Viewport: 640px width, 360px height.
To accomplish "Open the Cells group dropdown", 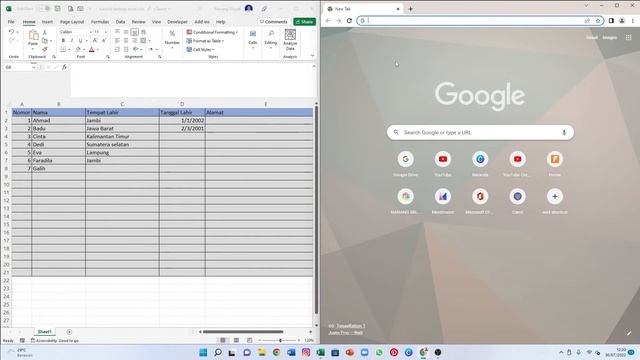I will pyautogui.click(x=253, y=40).
